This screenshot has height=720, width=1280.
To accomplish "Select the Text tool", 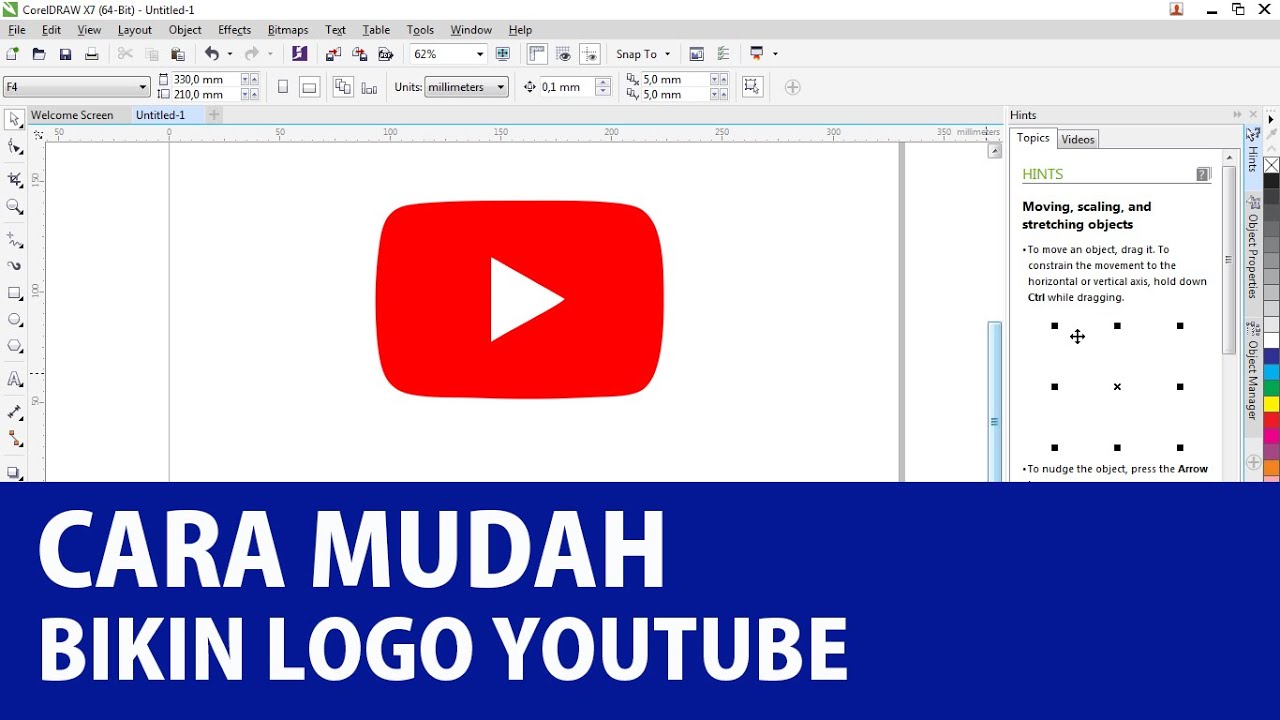I will pyautogui.click(x=14, y=379).
